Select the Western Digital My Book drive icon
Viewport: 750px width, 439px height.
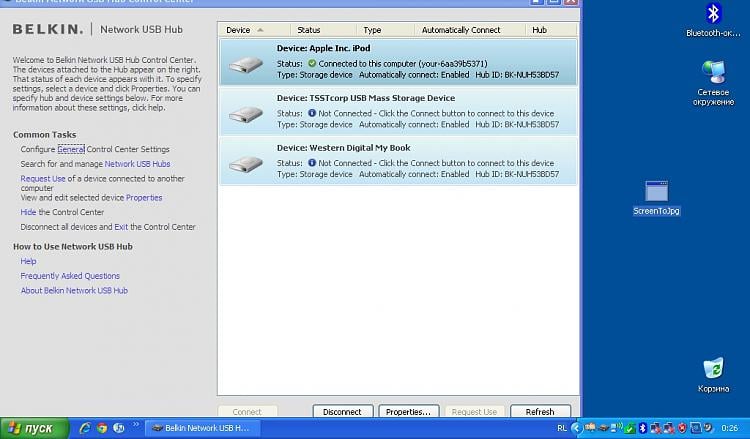coord(245,164)
